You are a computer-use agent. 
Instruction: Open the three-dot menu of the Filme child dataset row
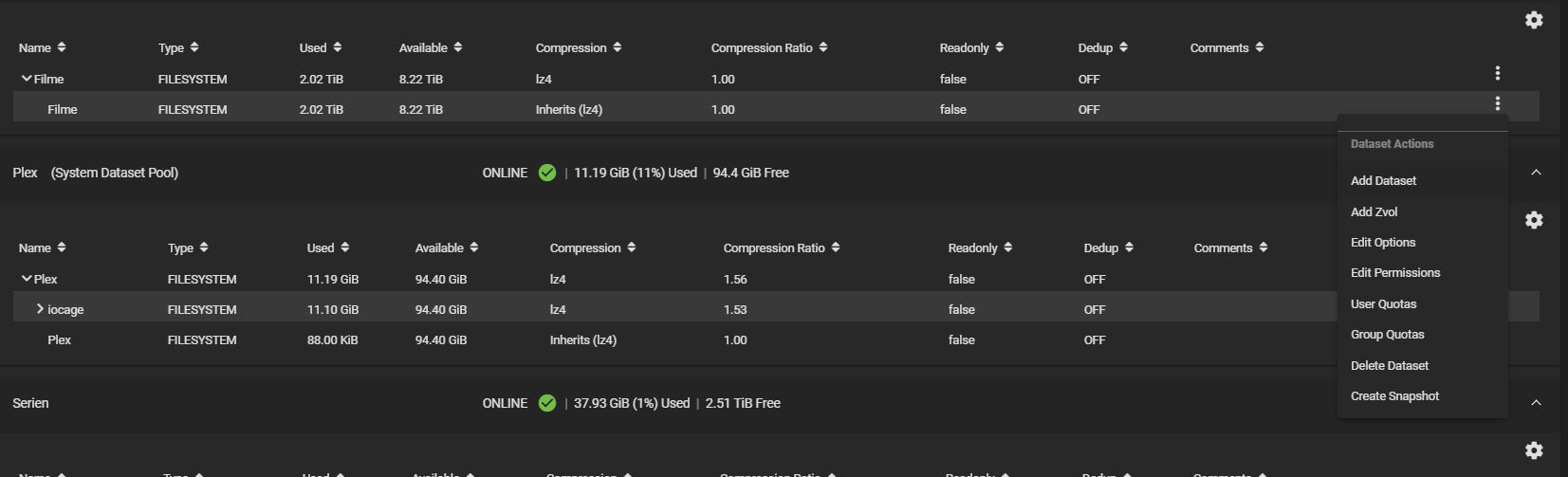pos(1497,103)
